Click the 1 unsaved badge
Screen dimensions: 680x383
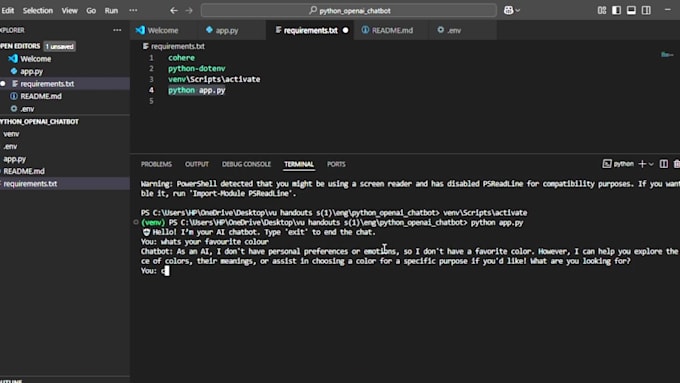59,46
